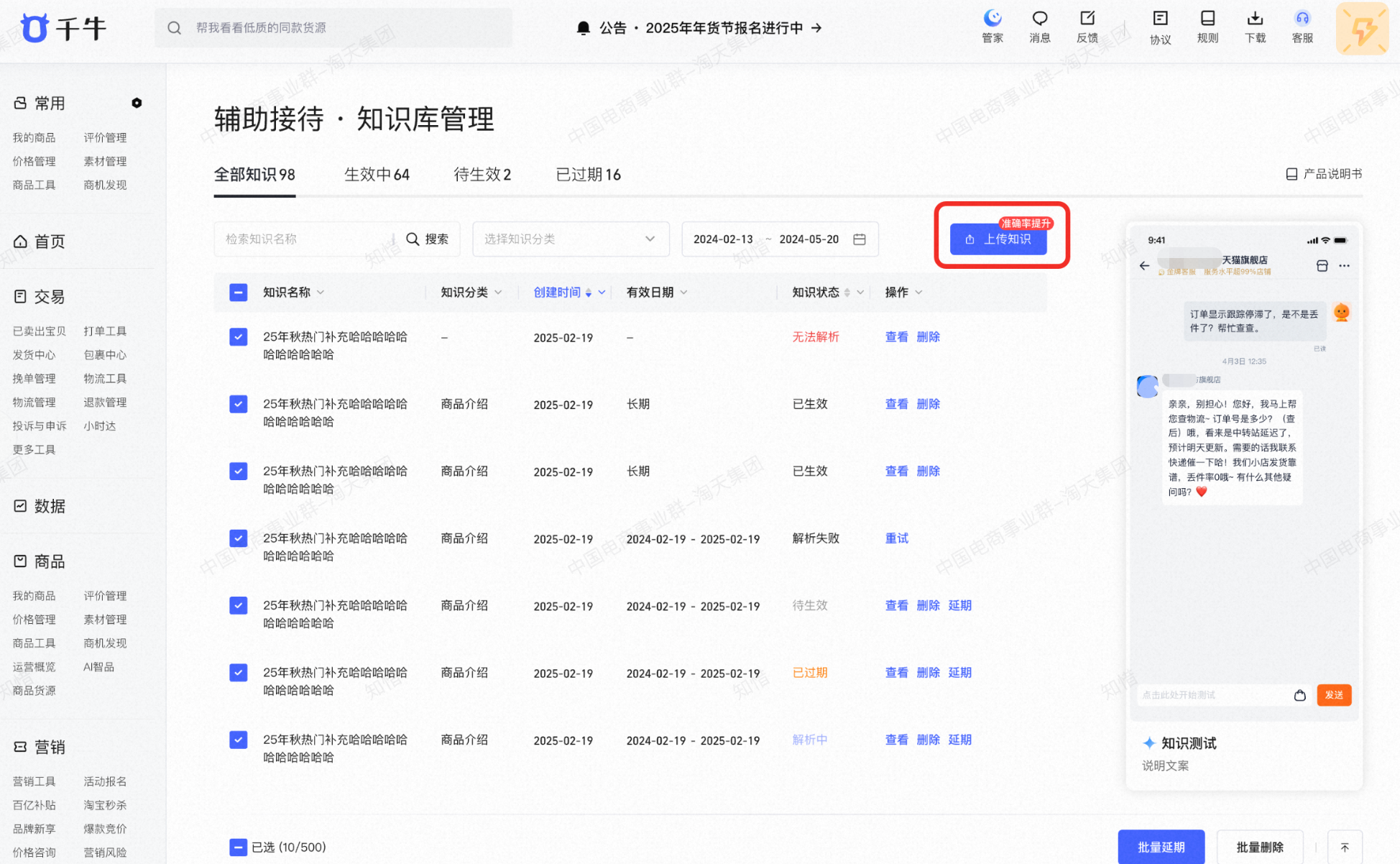Uncheck the row with status 已过期
Image resolution: width=1400 pixels, height=864 pixels.
pyautogui.click(x=239, y=672)
